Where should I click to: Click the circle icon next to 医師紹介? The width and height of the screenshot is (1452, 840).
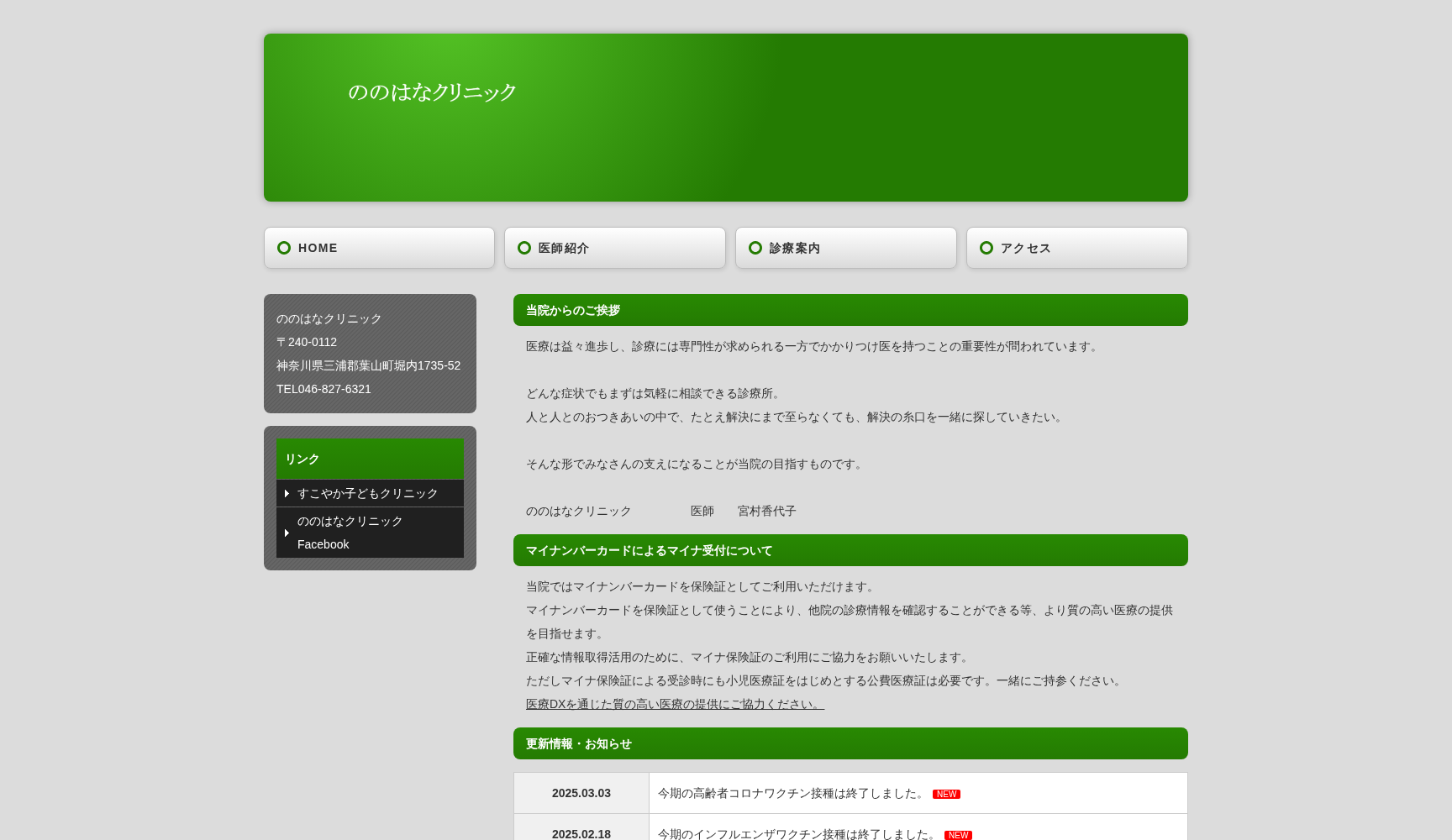click(523, 248)
